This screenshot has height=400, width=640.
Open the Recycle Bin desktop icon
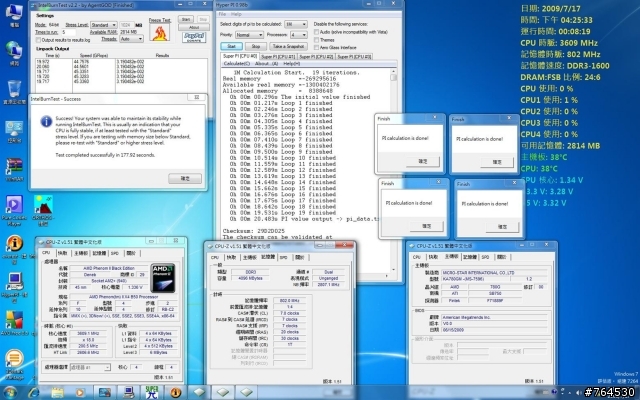click(14, 91)
